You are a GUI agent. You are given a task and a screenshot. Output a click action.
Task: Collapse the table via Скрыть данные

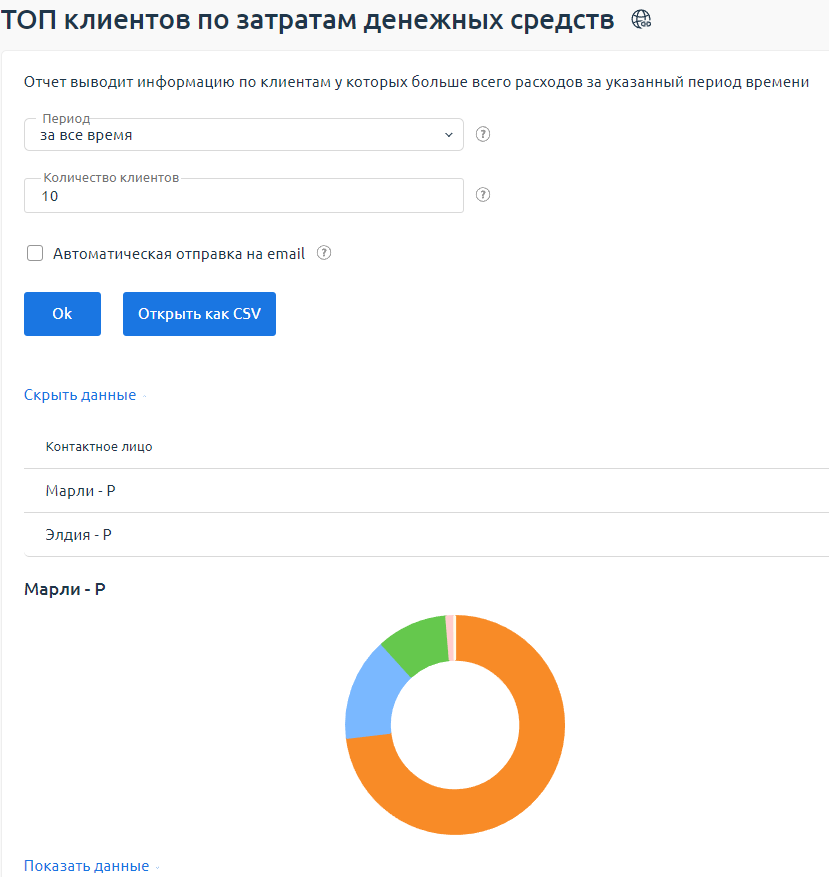80,395
